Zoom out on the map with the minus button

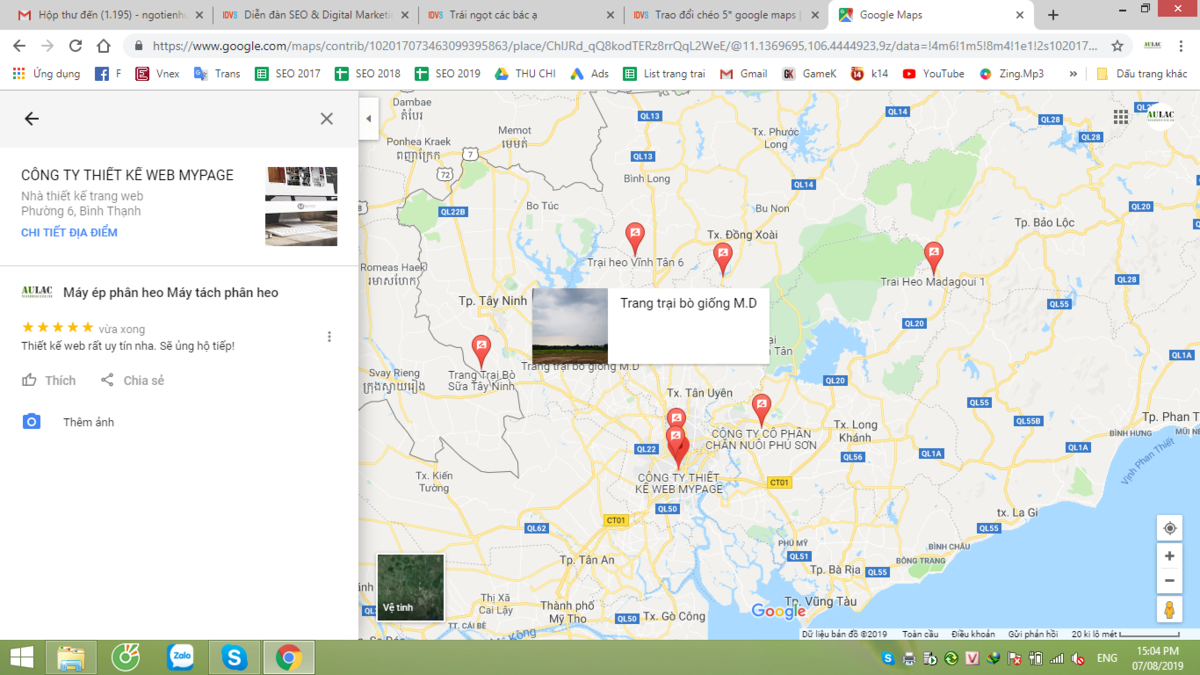tap(1169, 581)
